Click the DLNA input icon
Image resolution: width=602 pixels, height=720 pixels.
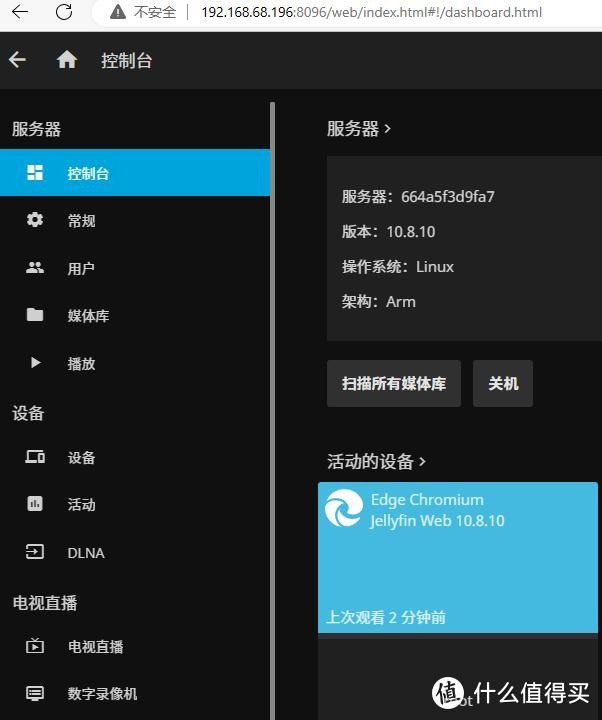click(35, 552)
